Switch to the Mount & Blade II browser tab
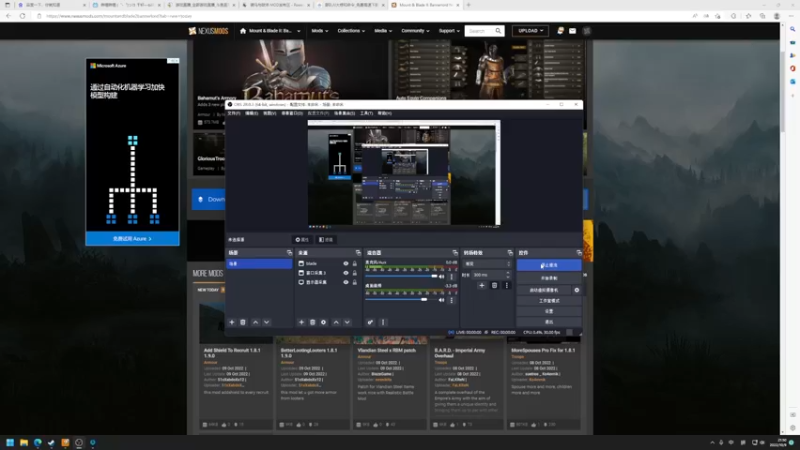The width and height of the screenshot is (800, 450). click(x=426, y=5)
